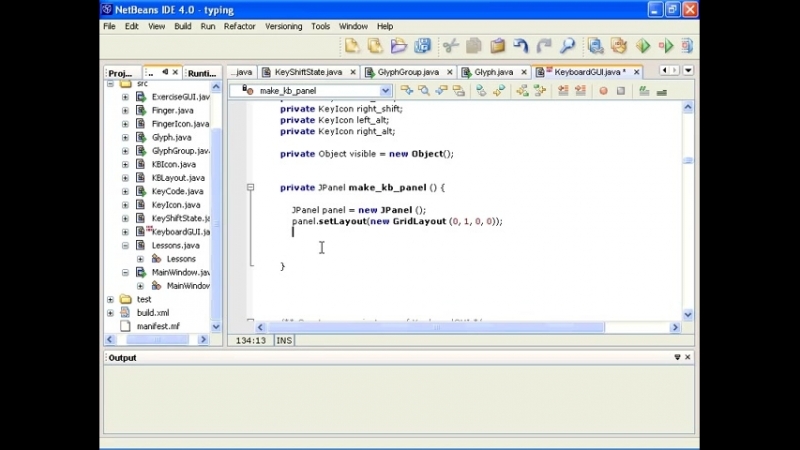Click the Find magnifier icon

point(567,46)
